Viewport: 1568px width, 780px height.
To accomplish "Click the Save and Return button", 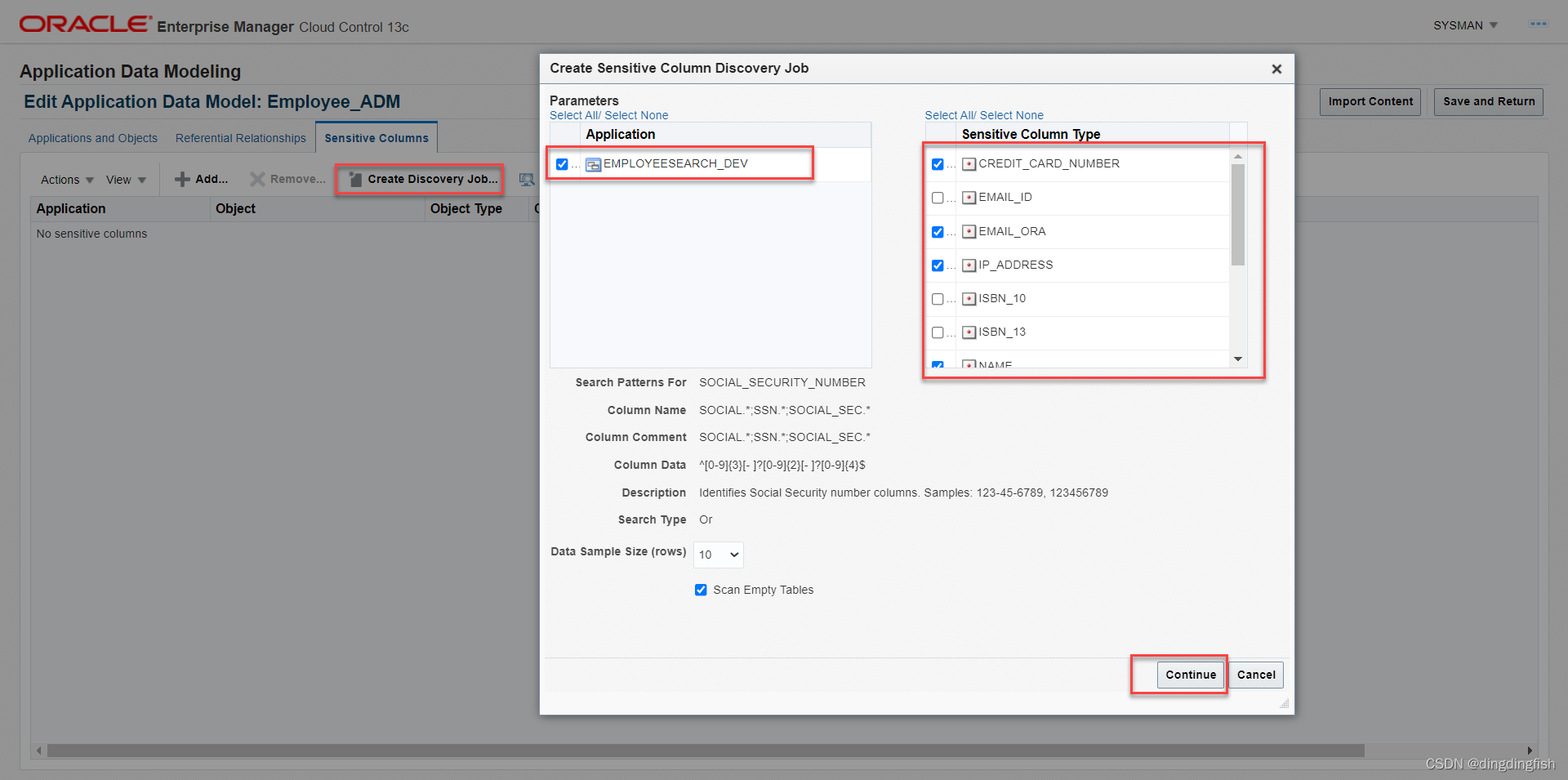I will (x=1489, y=101).
